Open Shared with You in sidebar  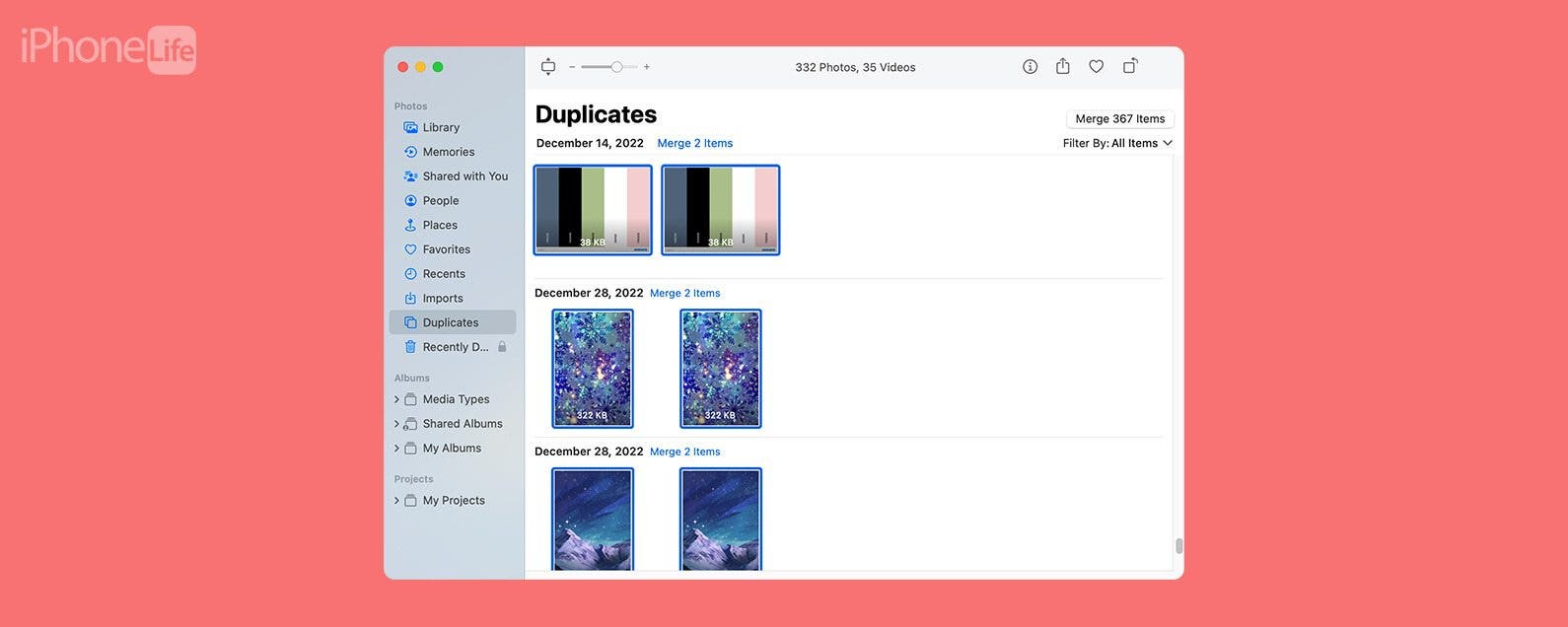465,176
